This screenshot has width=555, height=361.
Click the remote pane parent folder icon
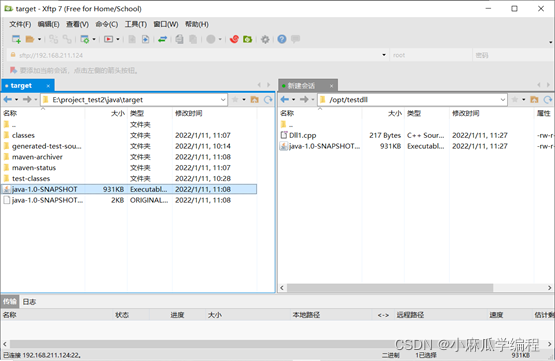pos(534,99)
